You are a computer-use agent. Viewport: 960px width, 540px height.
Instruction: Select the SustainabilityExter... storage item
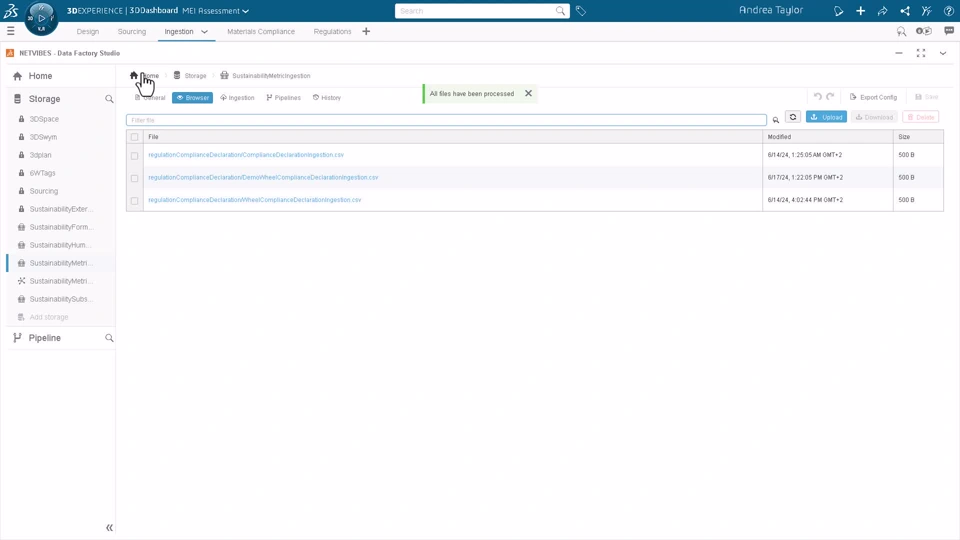[x=61, y=209]
